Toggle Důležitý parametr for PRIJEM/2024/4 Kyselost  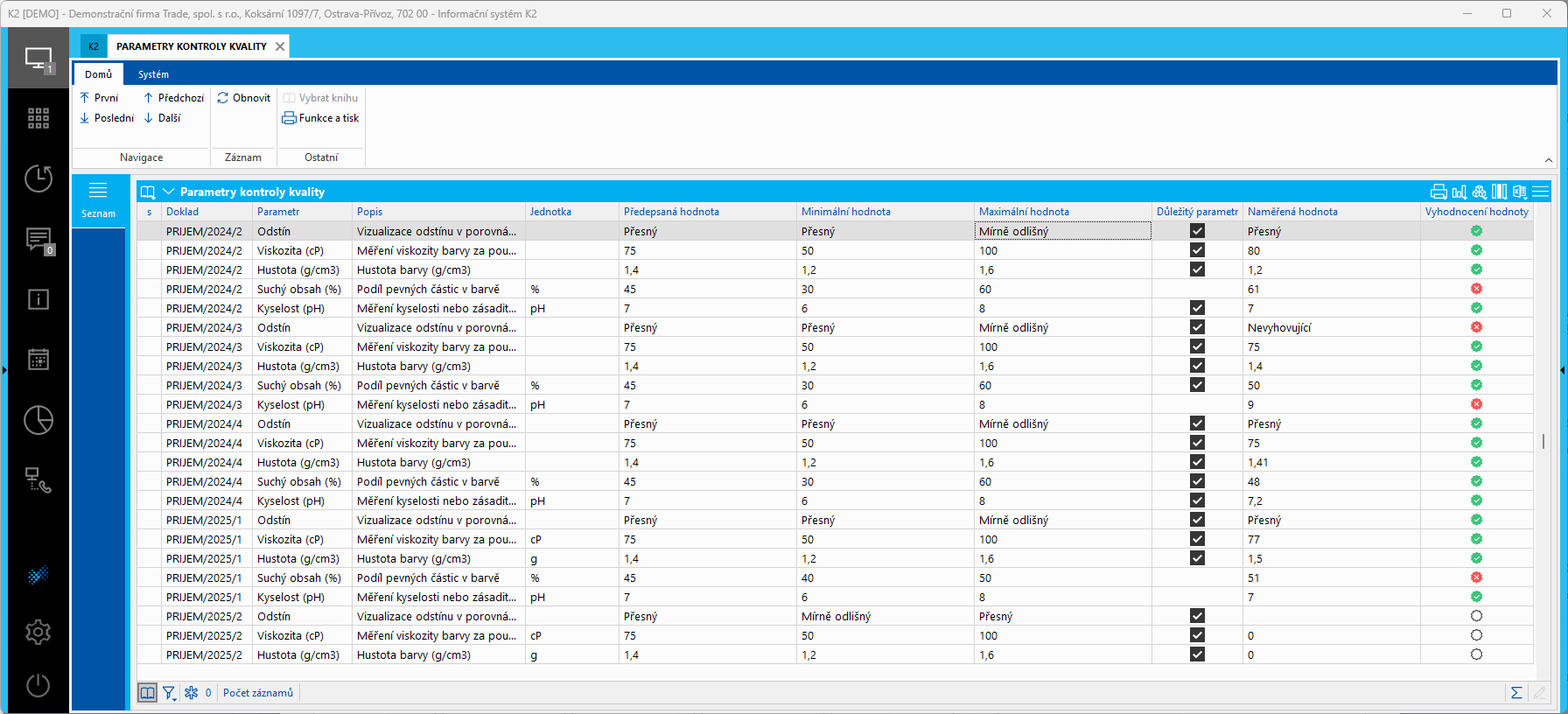click(1198, 500)
